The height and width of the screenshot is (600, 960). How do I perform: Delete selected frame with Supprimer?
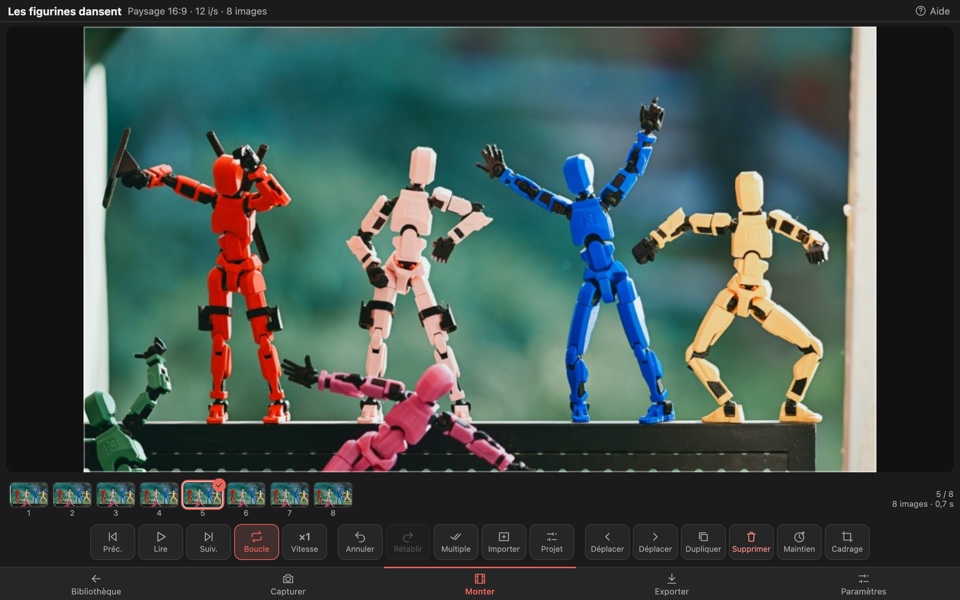[751, 542]
